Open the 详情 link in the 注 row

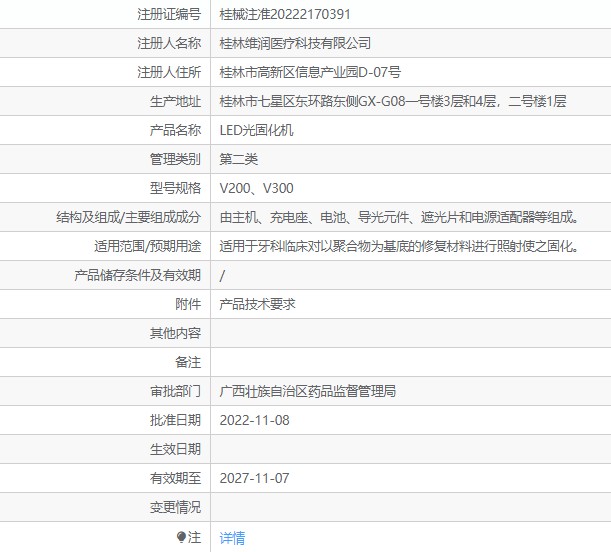232,538
